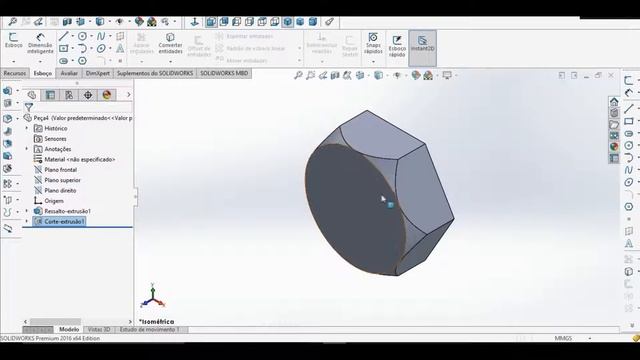Expand more manager tabs arrow

pos(129,95)
